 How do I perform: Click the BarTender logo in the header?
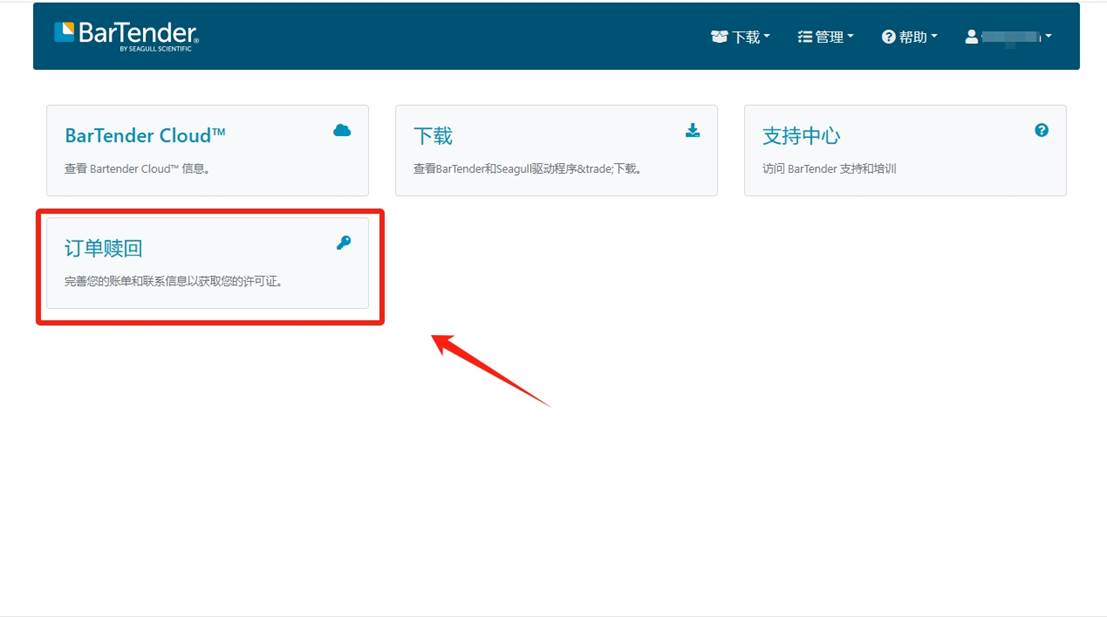[x=126, y=36]
